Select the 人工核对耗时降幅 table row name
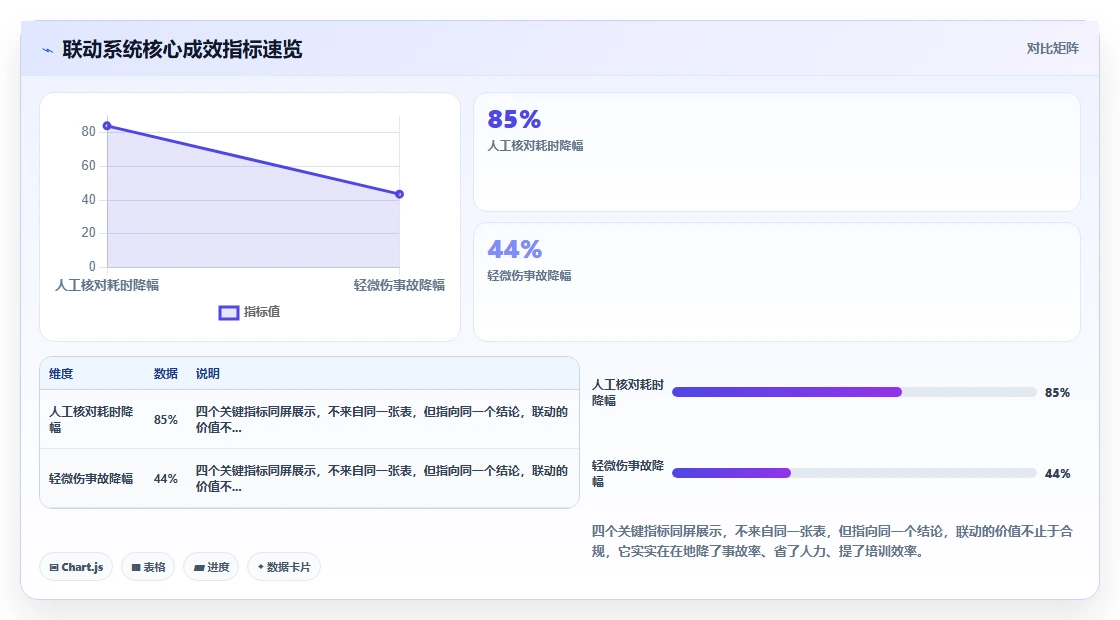The image size is (1120, 620). pos(91,419)
